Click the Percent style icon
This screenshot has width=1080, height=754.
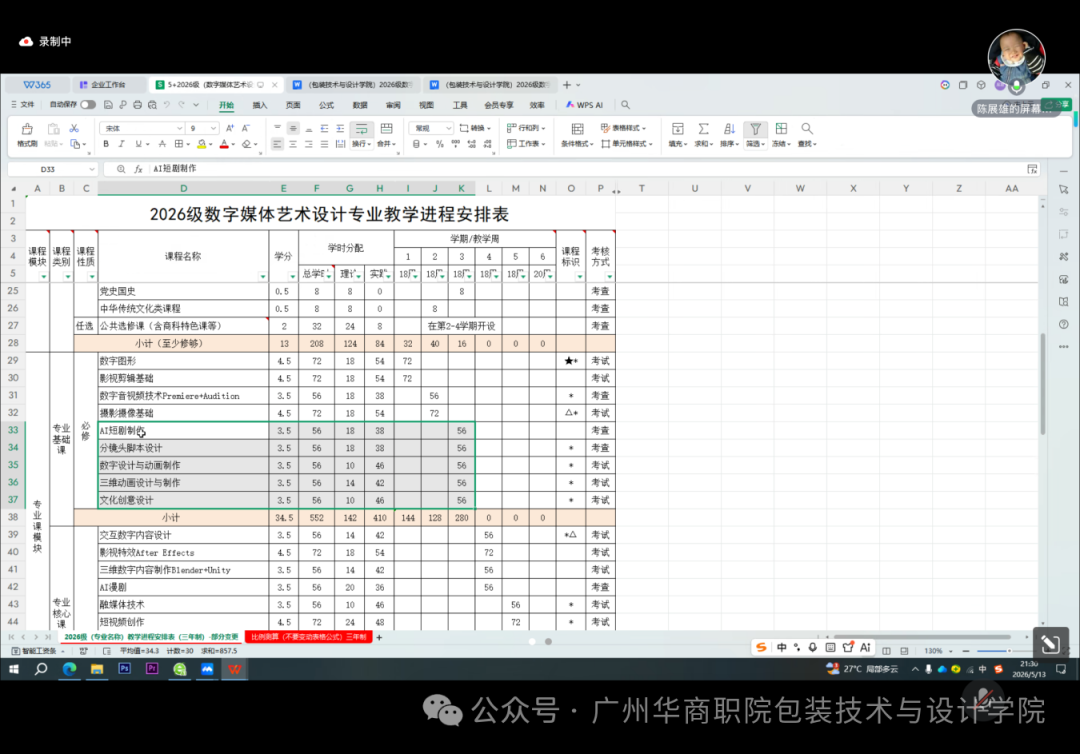click(x=439, y=144)
